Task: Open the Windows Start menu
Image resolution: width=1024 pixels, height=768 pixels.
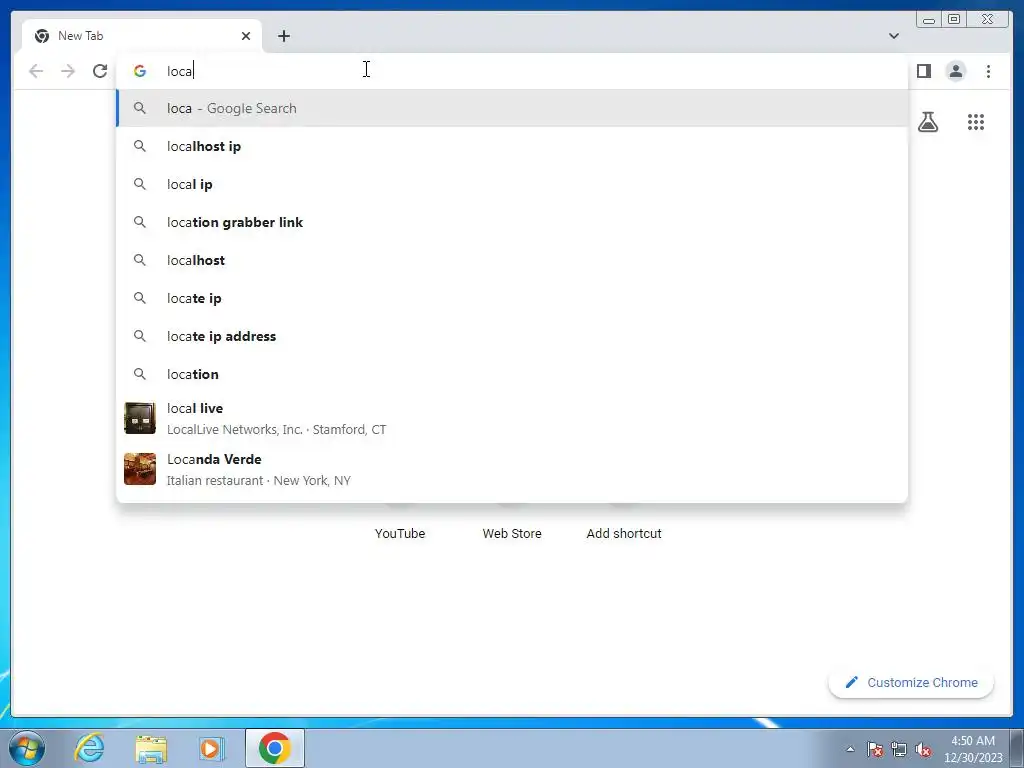Action: pyautogui.click(x=27, y=748)
